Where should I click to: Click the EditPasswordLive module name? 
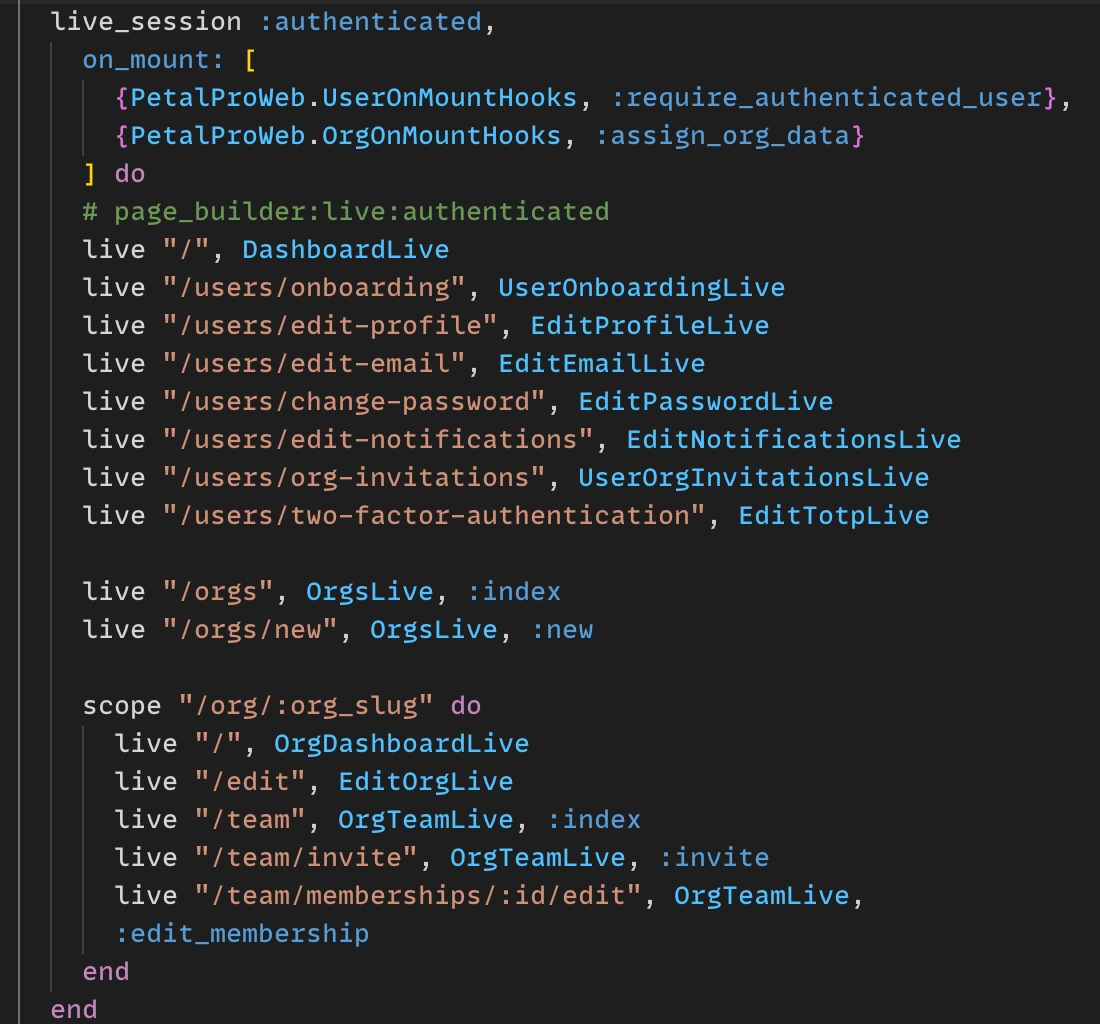(705, 401)
